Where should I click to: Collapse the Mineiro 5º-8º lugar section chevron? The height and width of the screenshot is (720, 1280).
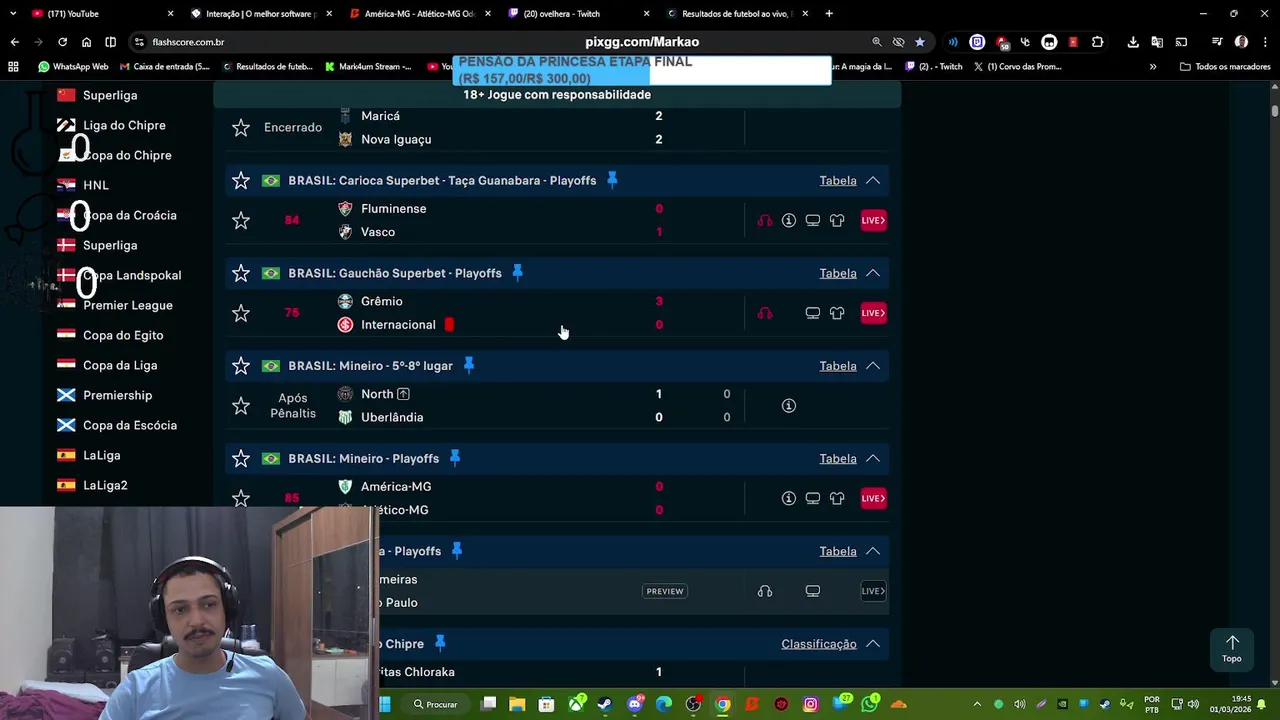[x=873, y=366]
